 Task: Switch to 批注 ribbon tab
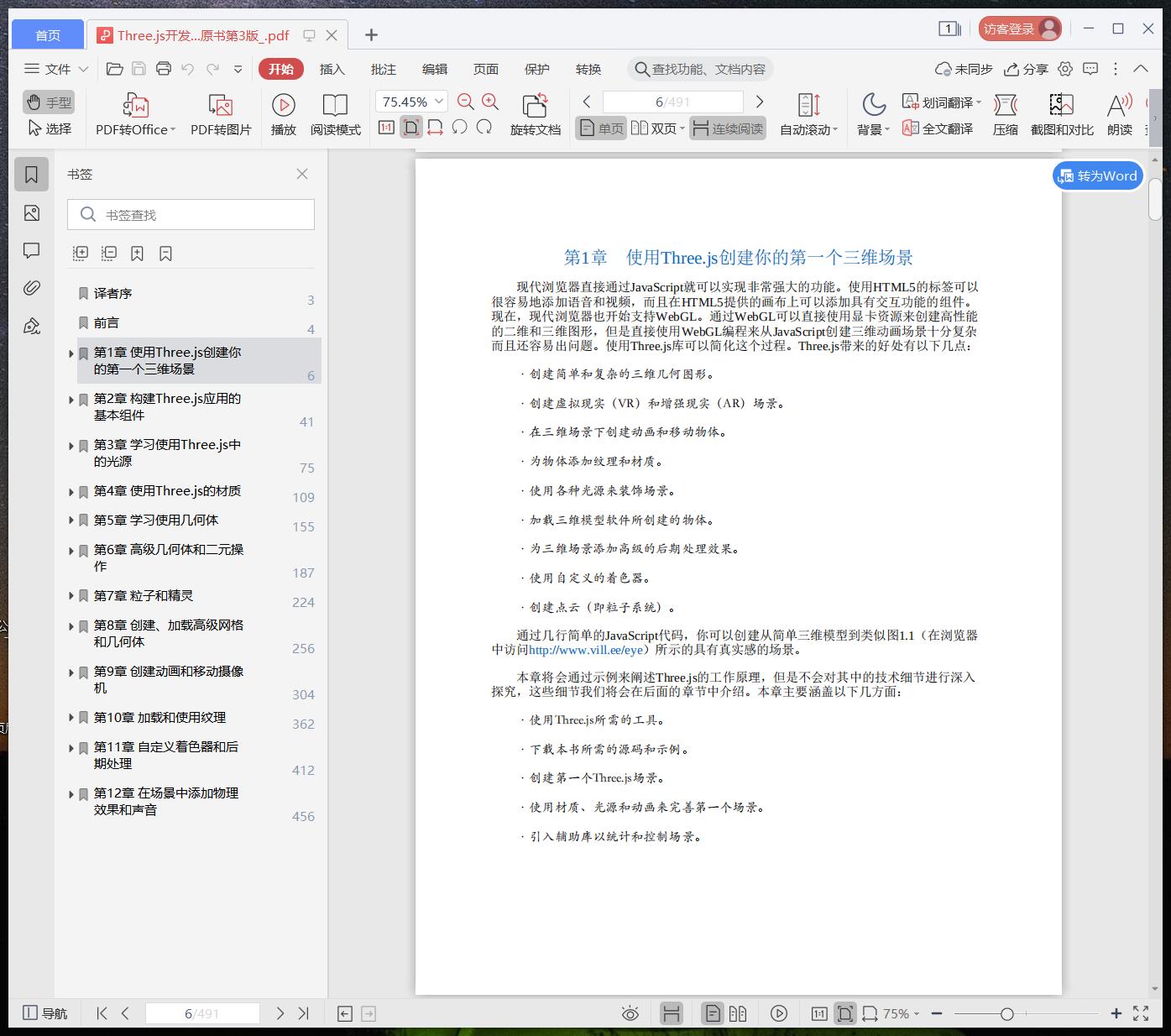(x=384, y=69)
